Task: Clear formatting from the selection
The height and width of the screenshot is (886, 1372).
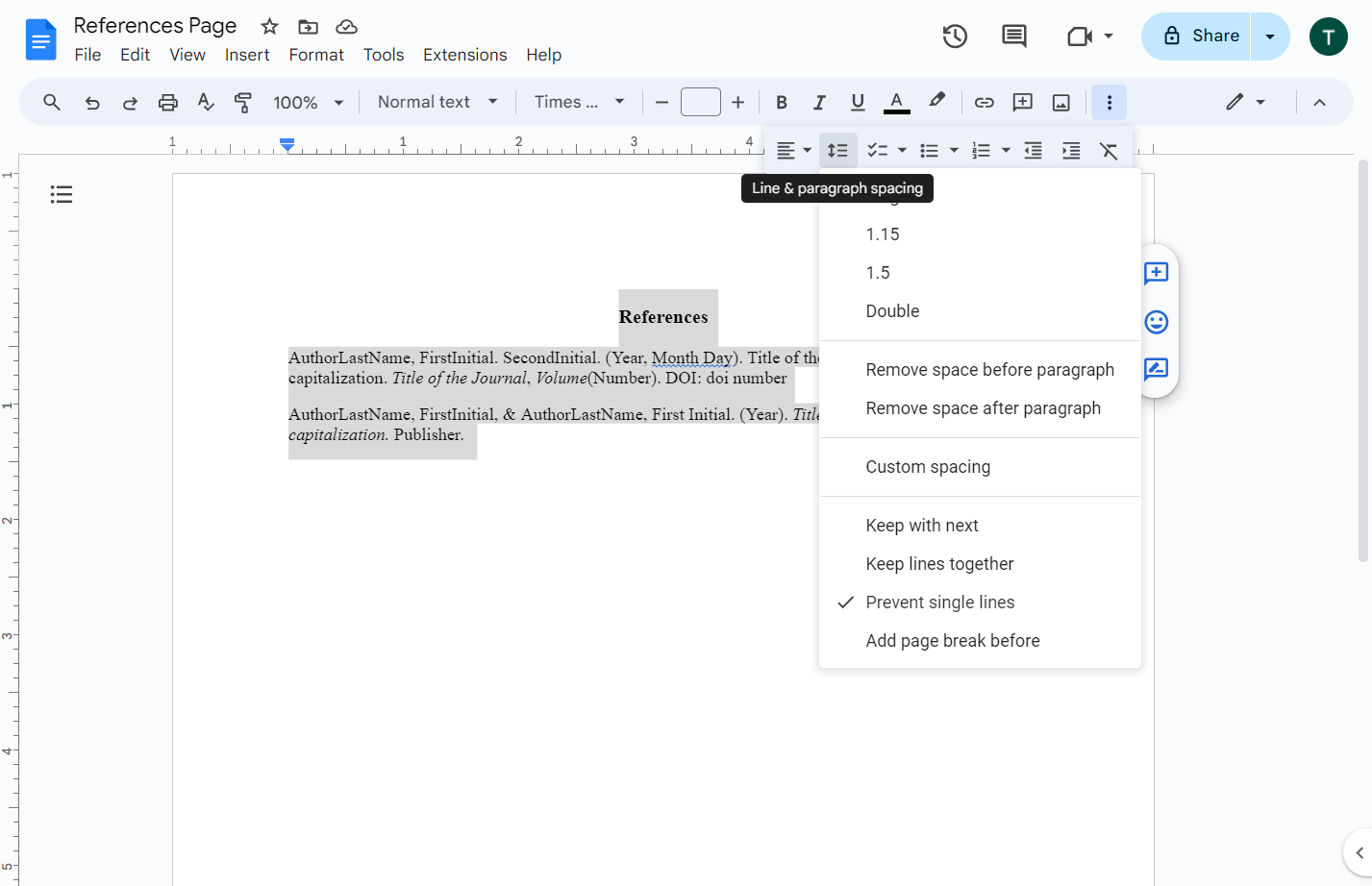Action: [x=1109, y=150]
